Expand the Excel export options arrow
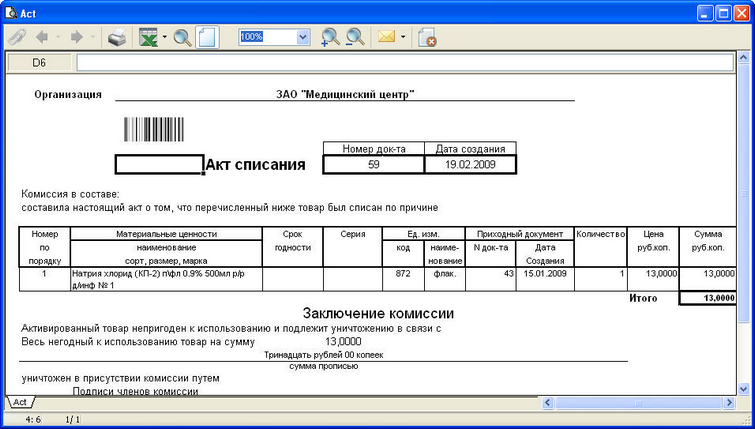Image resolution: width=755 pixels, height=429 pixels. 164,38
